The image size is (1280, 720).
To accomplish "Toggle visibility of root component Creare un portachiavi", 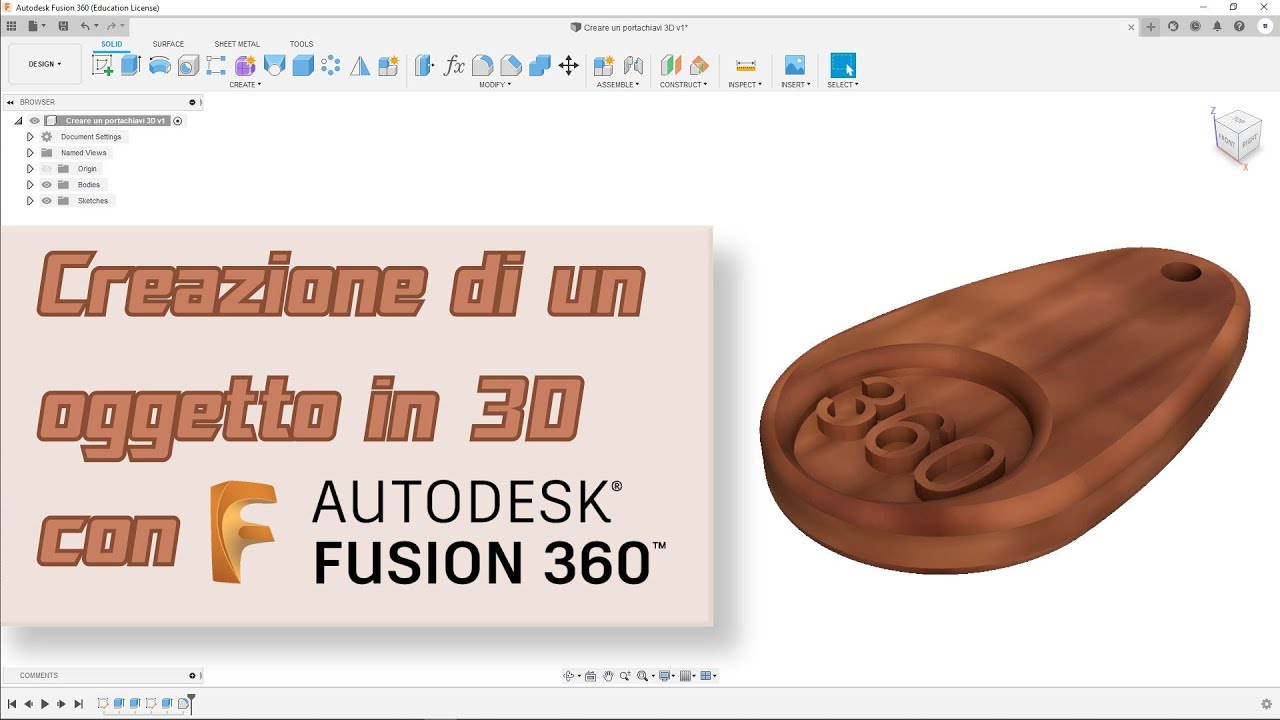I will [x=35, y=121].
